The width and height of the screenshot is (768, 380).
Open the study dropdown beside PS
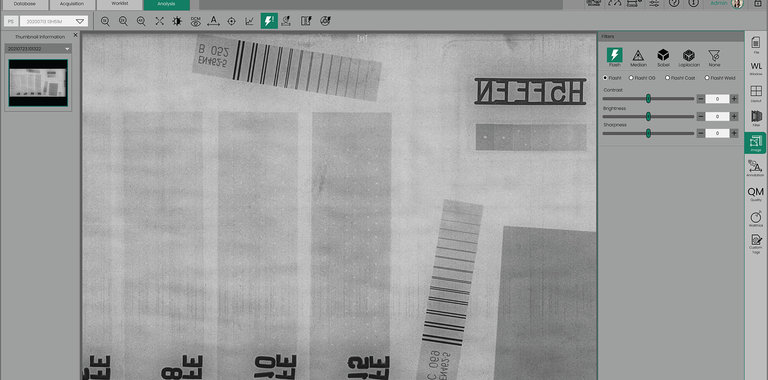[54, 22]
